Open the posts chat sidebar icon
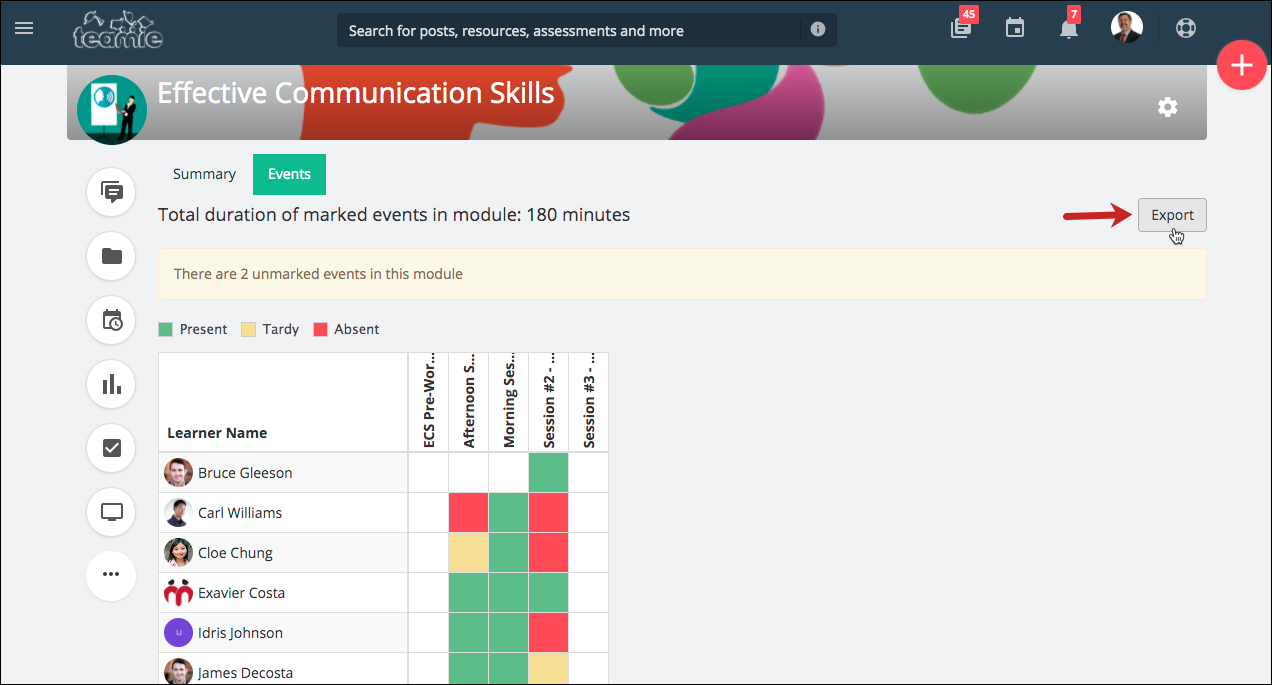Image resolution: width=1272 pixels, height=685 pixels. coord(112,192)
